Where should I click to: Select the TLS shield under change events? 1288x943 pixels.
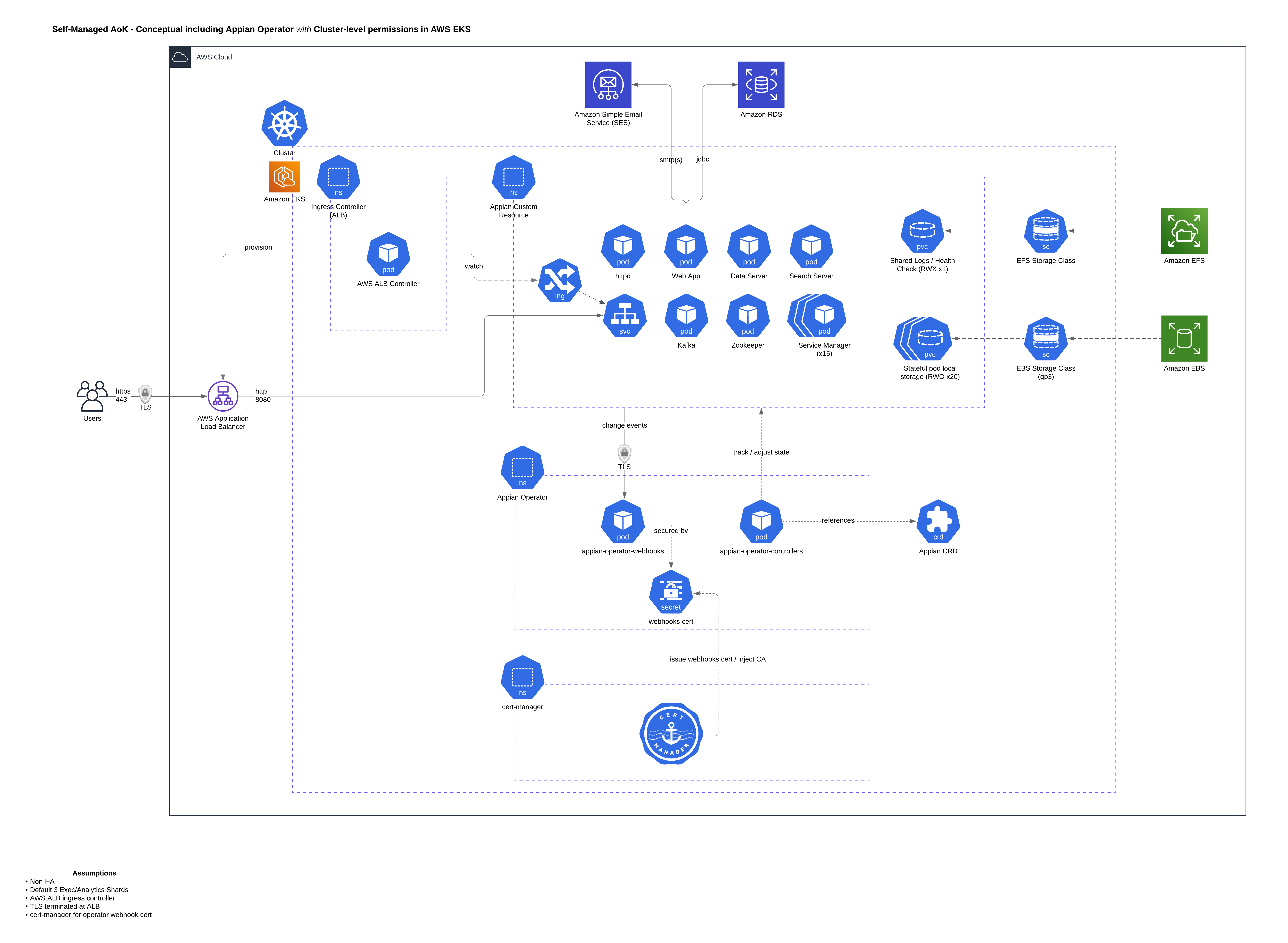[624, 454]
